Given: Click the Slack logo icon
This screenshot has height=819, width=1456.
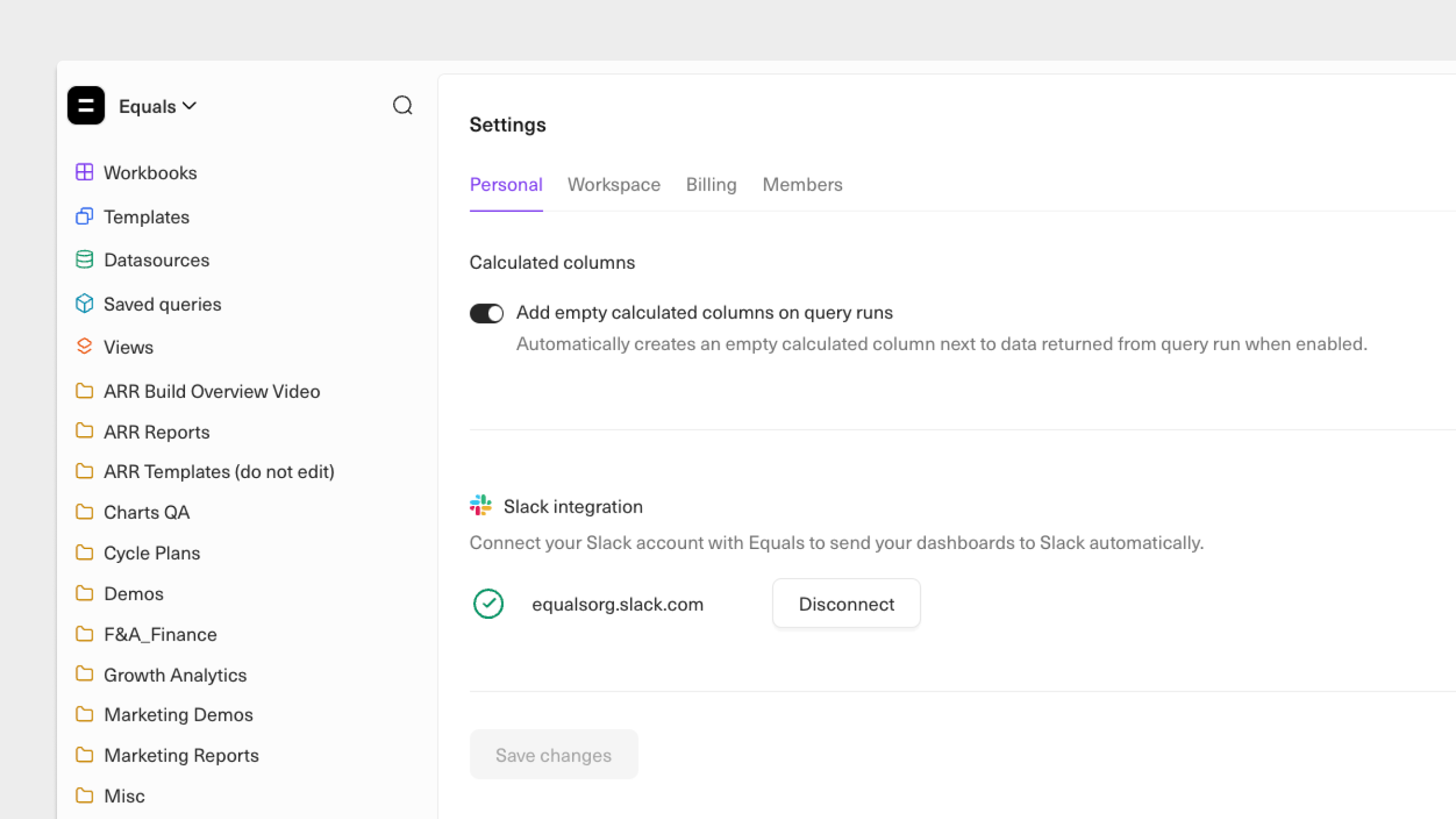Looking at the screenshot, I should point(480,505).
